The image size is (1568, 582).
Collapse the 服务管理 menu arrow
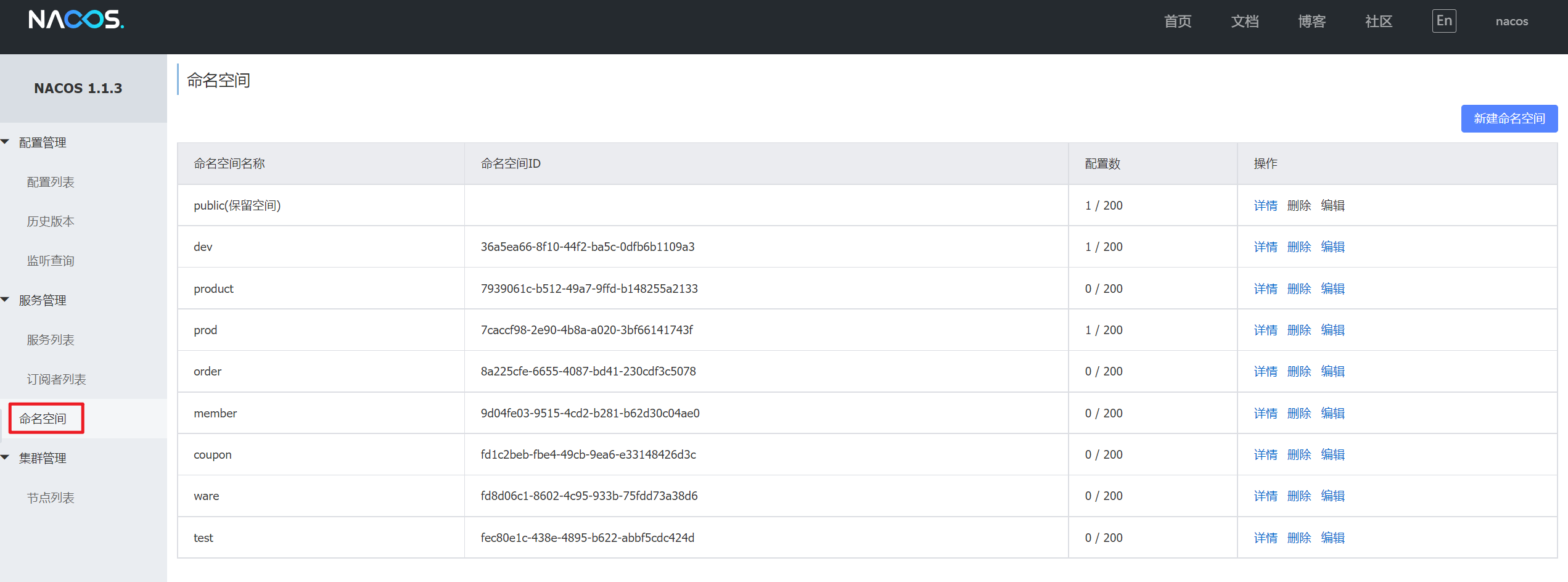tap(5, 300)
